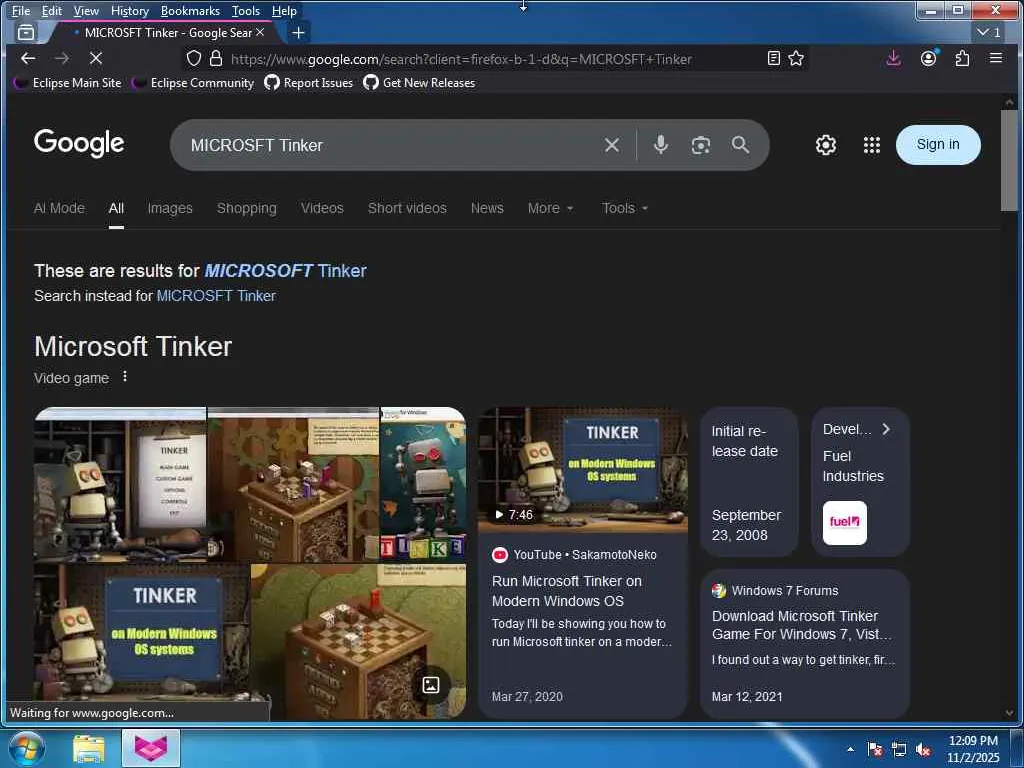Open the History menu

130,10
